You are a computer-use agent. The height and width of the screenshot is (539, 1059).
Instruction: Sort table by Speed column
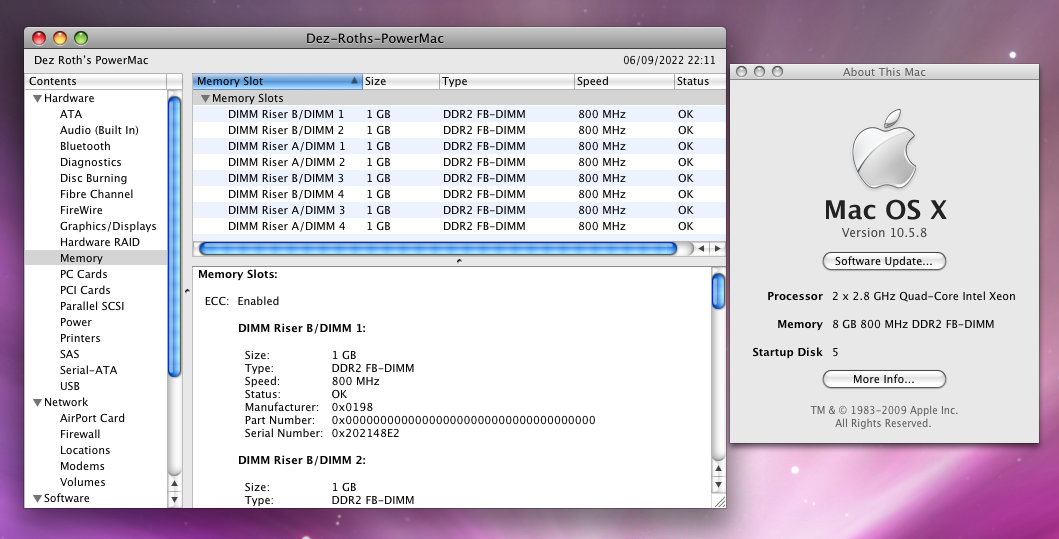click(x=624, y=81)
